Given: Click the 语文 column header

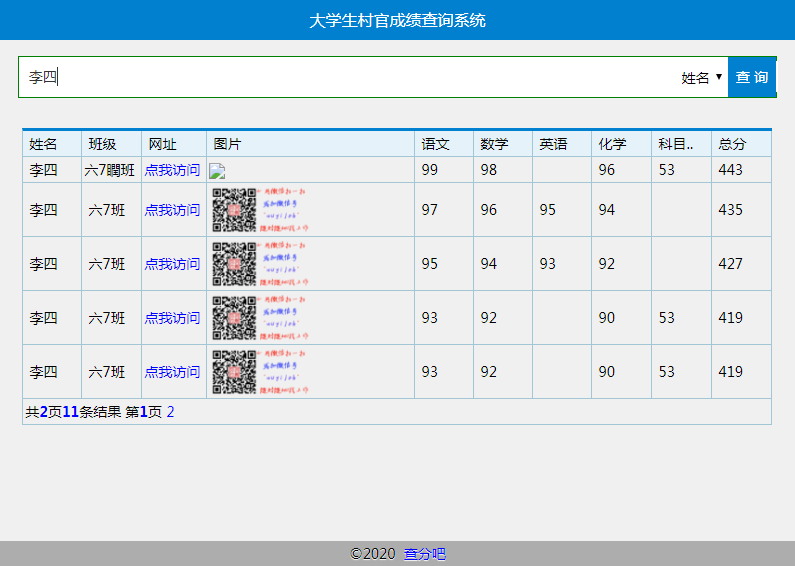Looking at the screenshot, I should tap(436, 144).
